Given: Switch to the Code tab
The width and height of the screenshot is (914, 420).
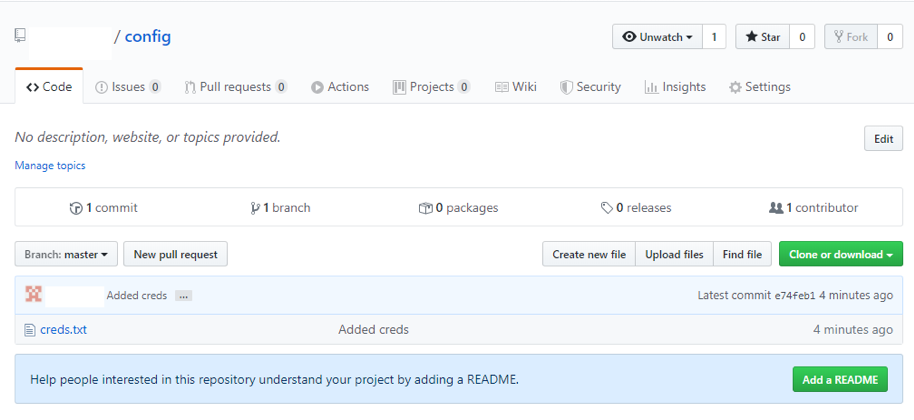Looking at the screenshot, I should [x=49, y=87].
